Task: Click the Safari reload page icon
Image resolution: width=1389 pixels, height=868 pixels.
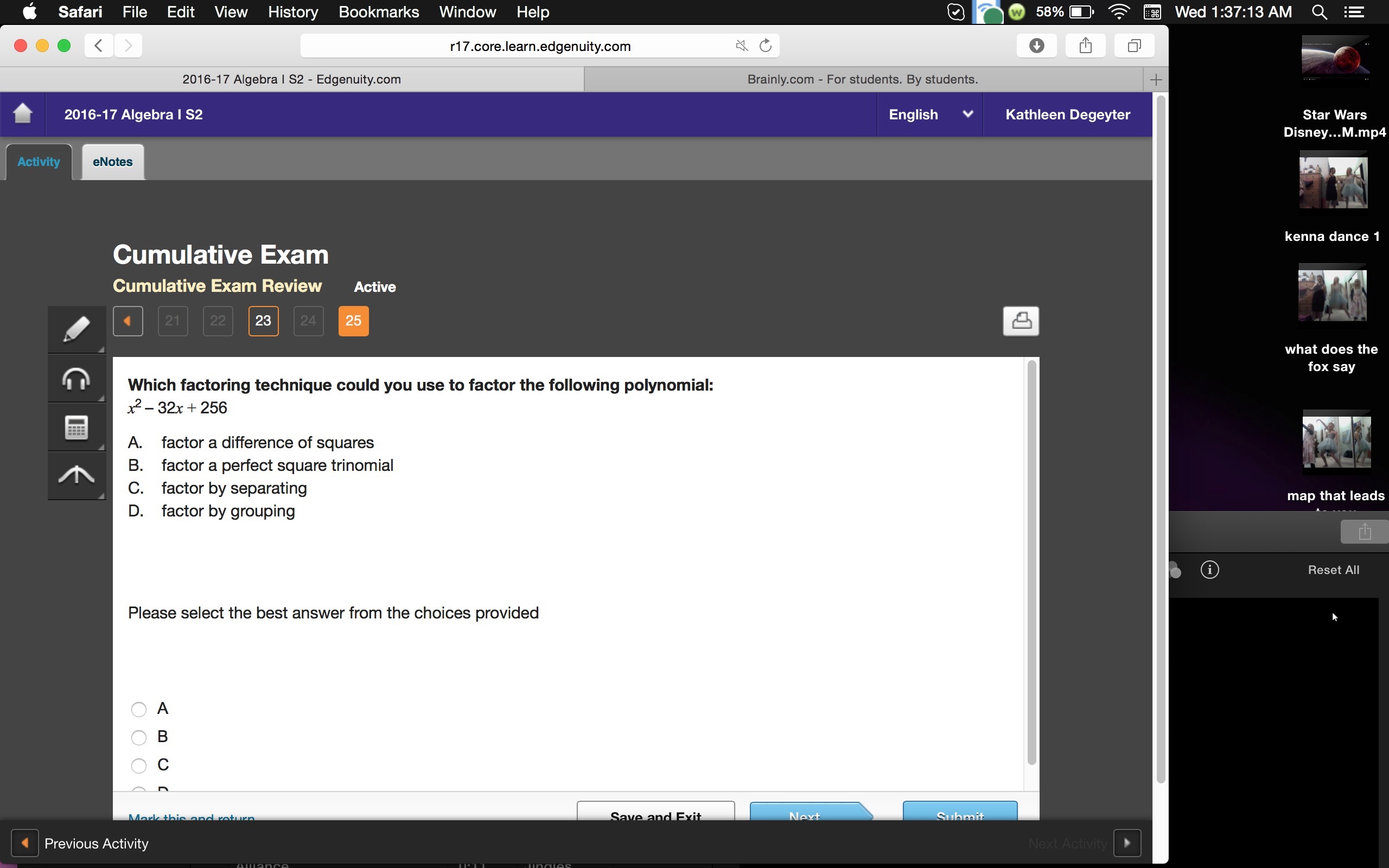Action: click(765, 46)
